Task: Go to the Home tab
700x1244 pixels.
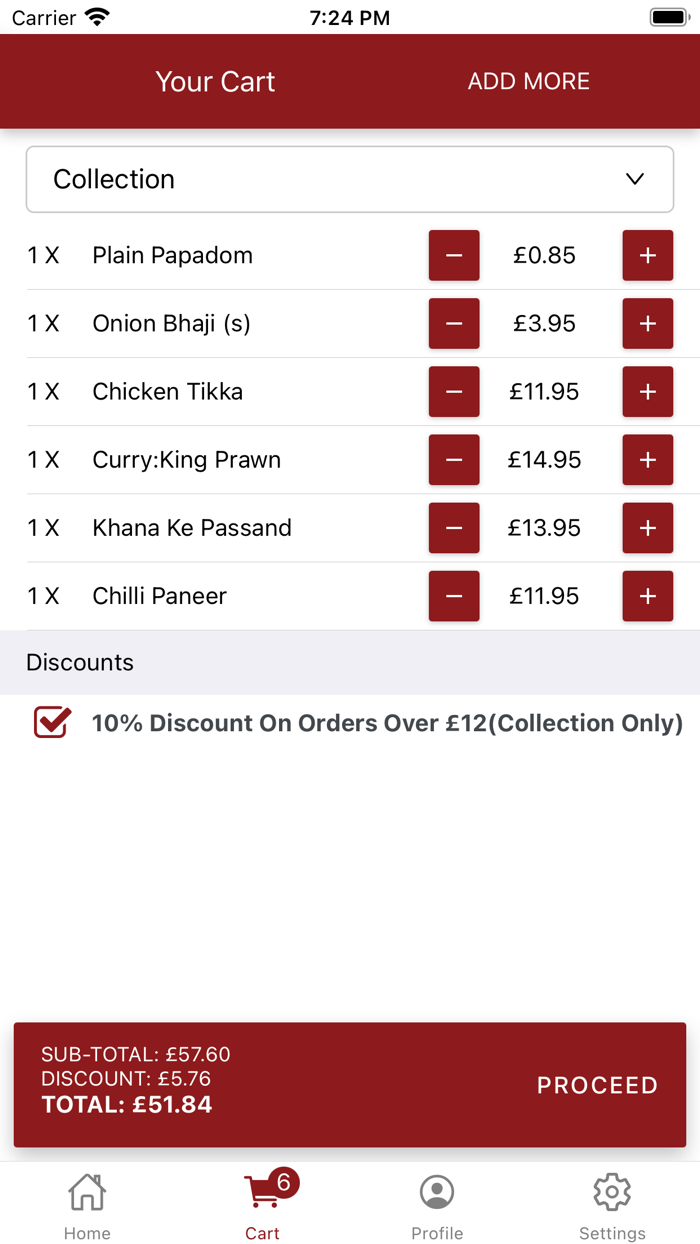Action: coord(87,1204)
